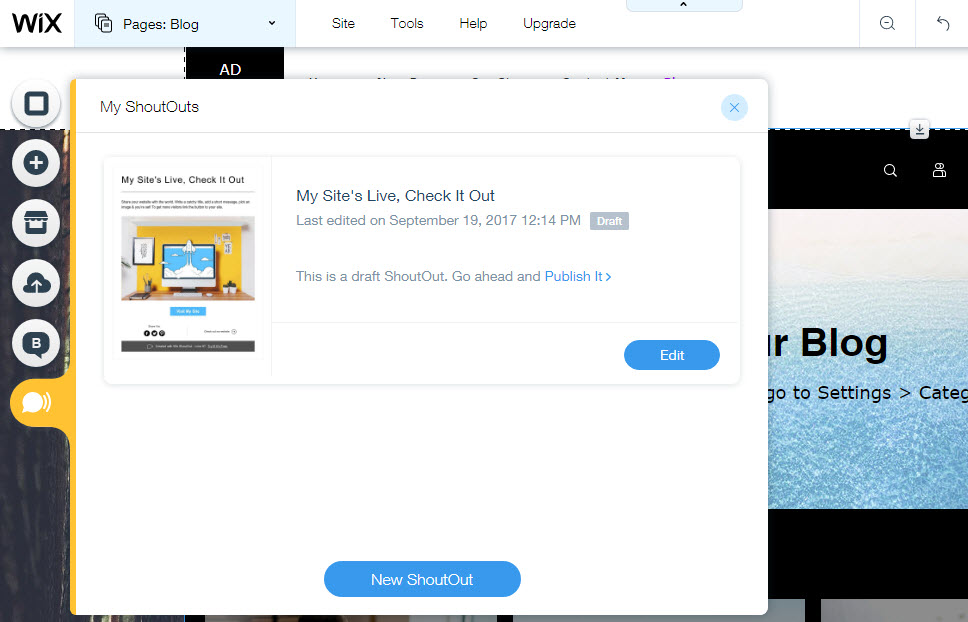Image resolution: width=968 pixels, height=622 pixels.
Task: Open the Wix App Market store icon
Action: (x=36, y=223)
